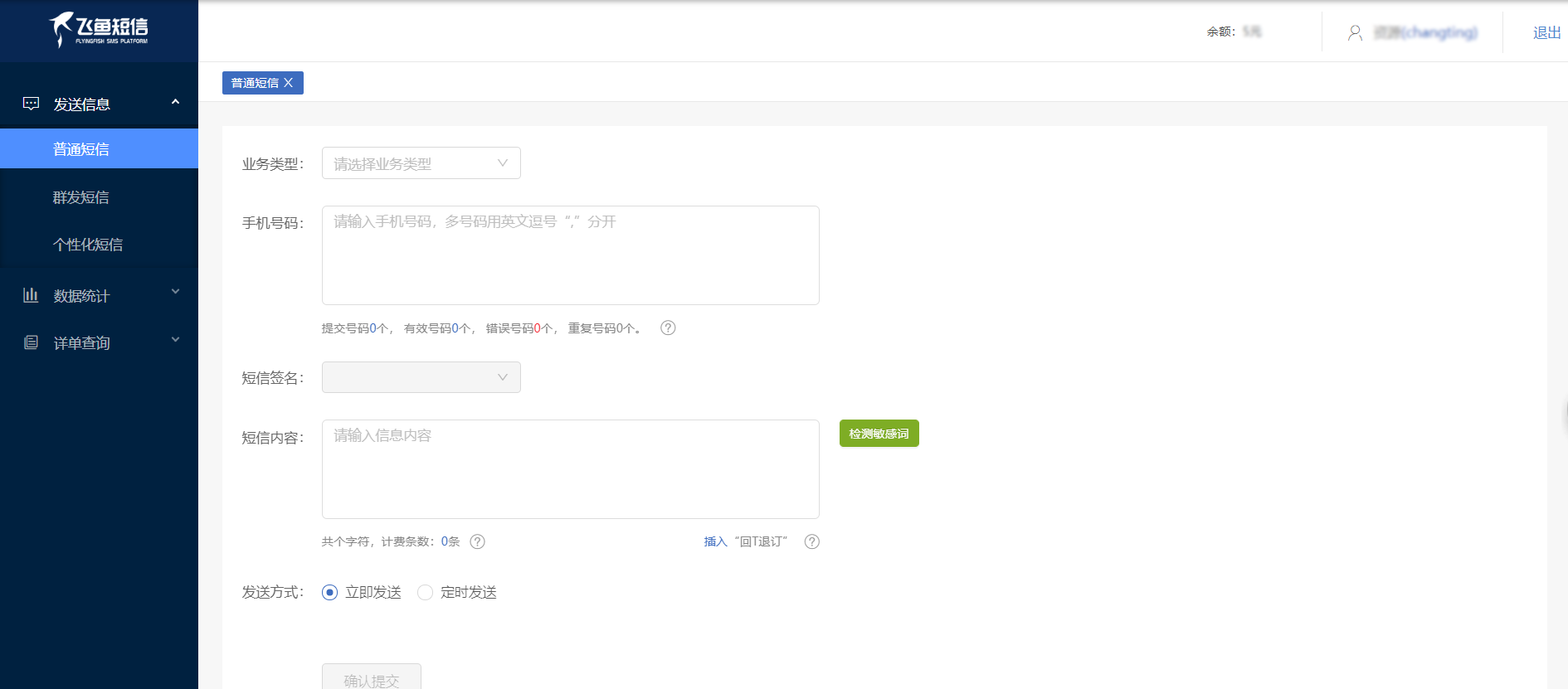Click the 发送信息 message icon

pos(31,104)
